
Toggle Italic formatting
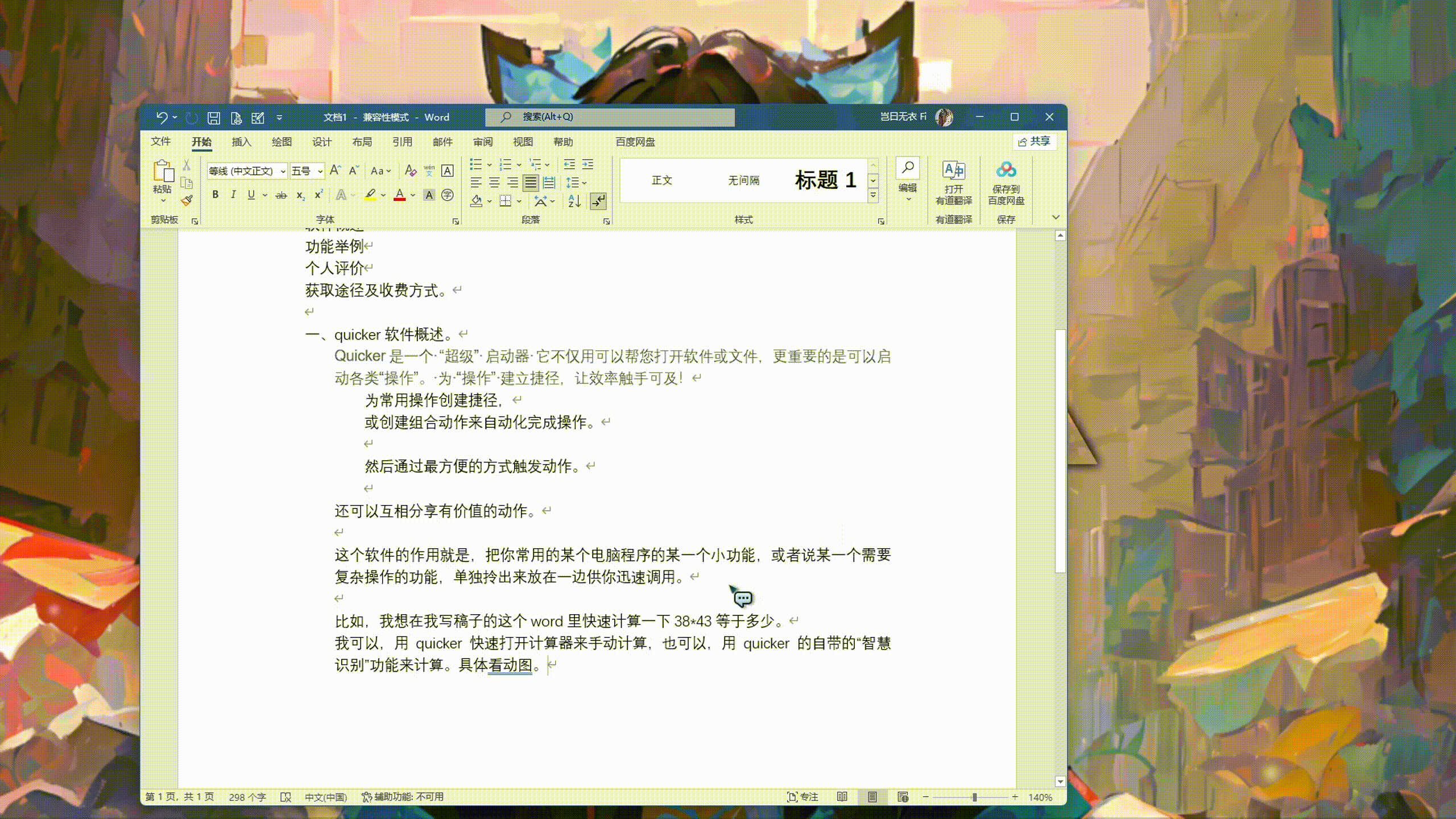pos(233,195)
